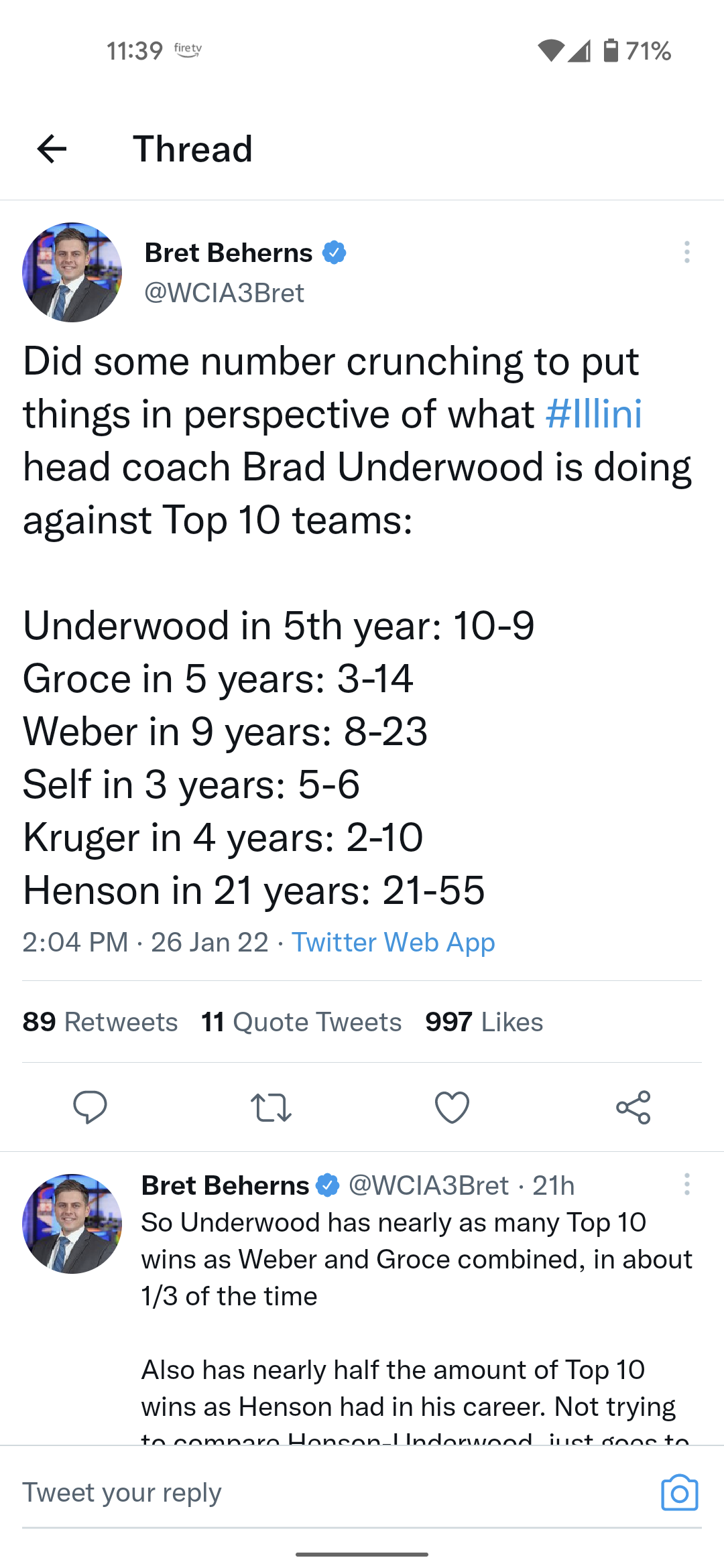The image size is (724, 1568).
Task: Like the tweet with heart icon
Action: 452,1107
